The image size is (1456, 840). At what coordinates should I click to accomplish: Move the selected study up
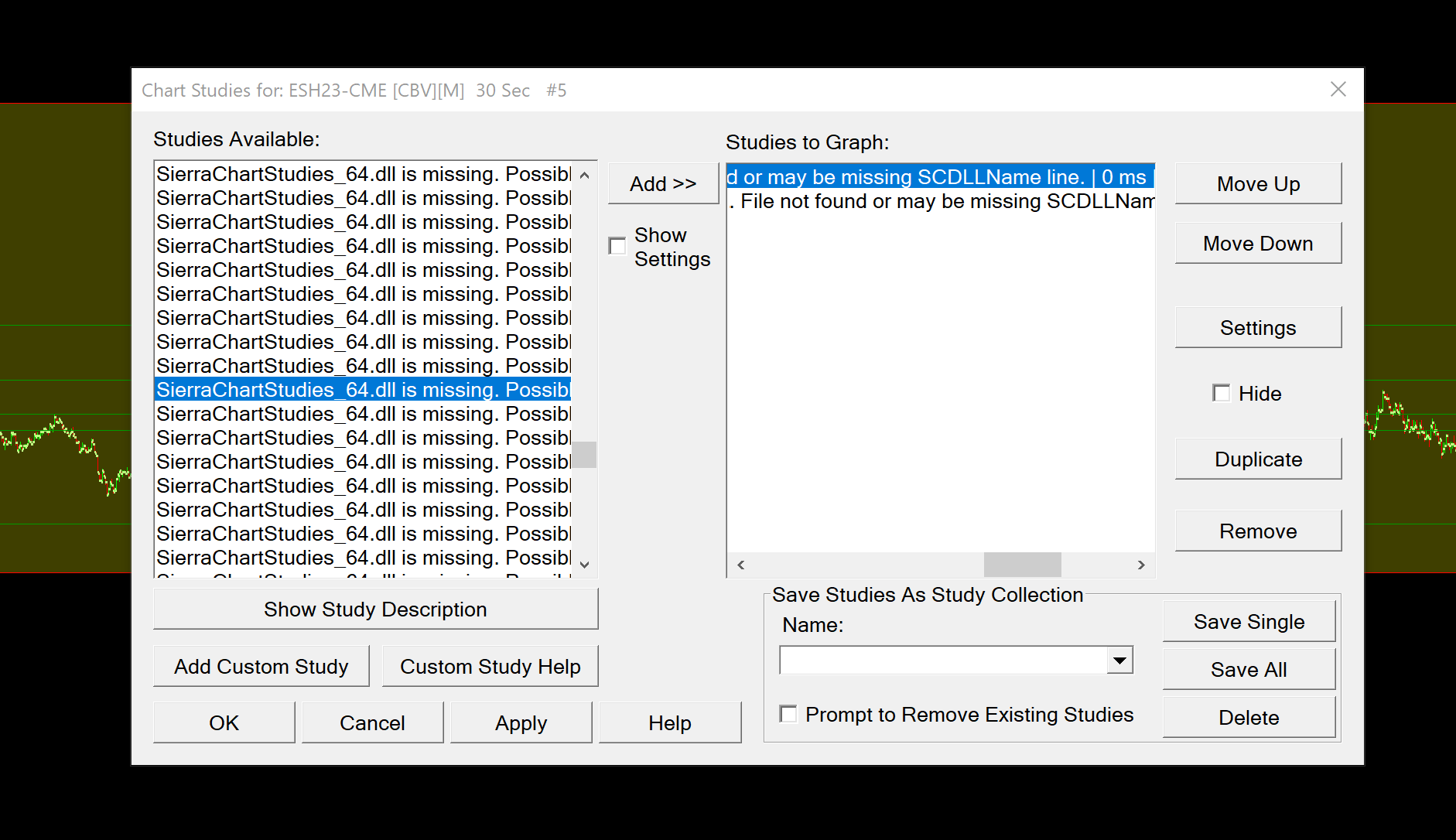coord(1258,183)
